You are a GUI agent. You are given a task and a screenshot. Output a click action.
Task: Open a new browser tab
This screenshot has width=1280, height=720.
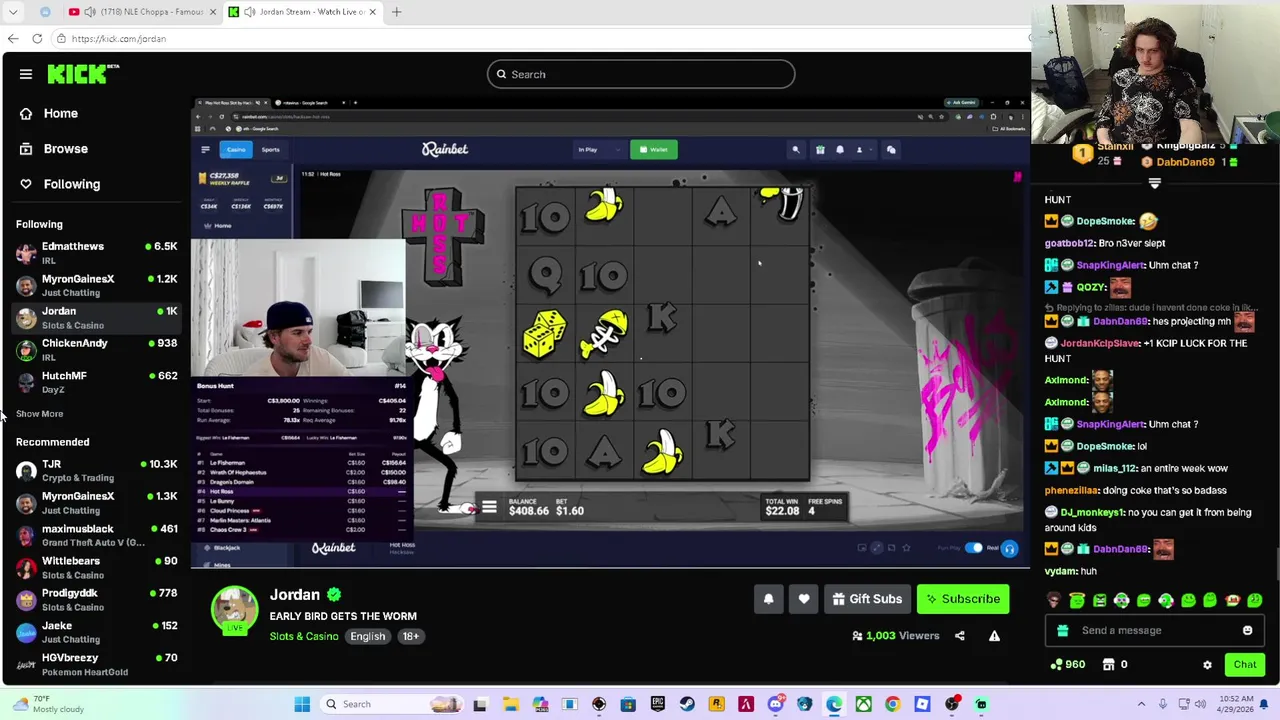point(397,12)
